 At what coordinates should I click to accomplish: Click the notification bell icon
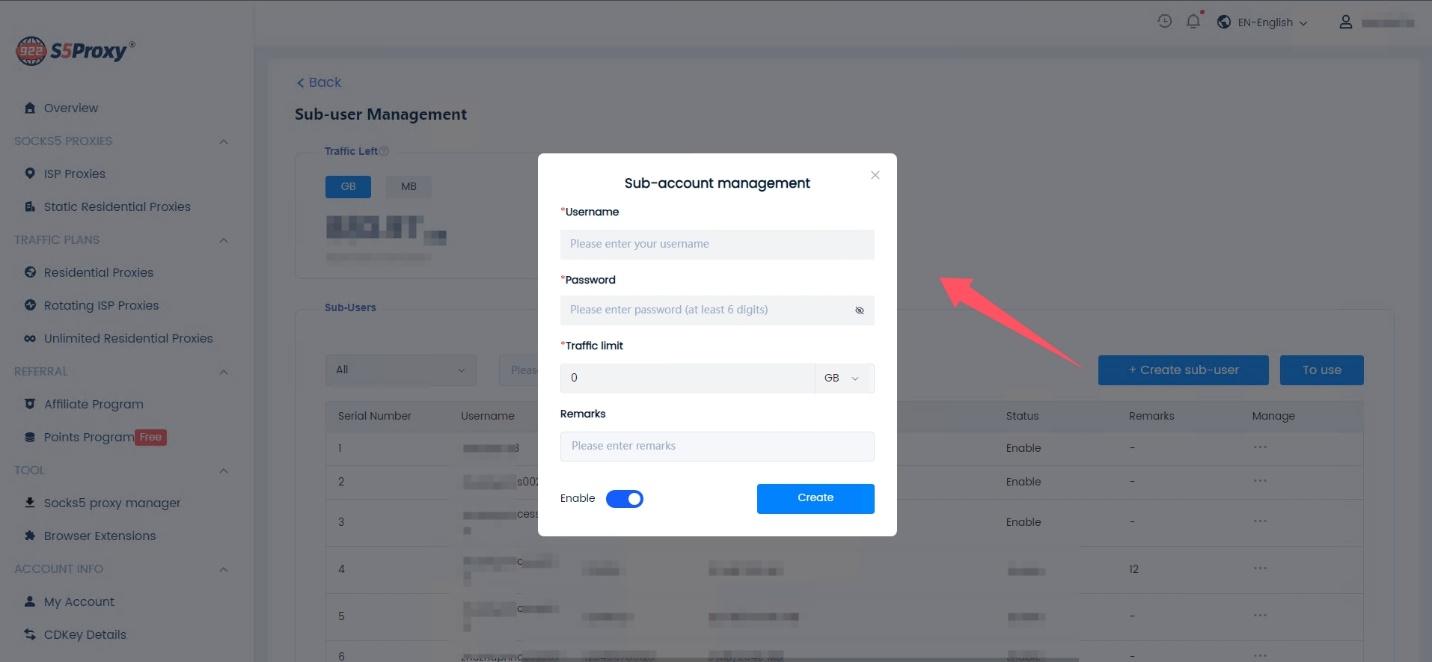click(x=1193, y=21)
